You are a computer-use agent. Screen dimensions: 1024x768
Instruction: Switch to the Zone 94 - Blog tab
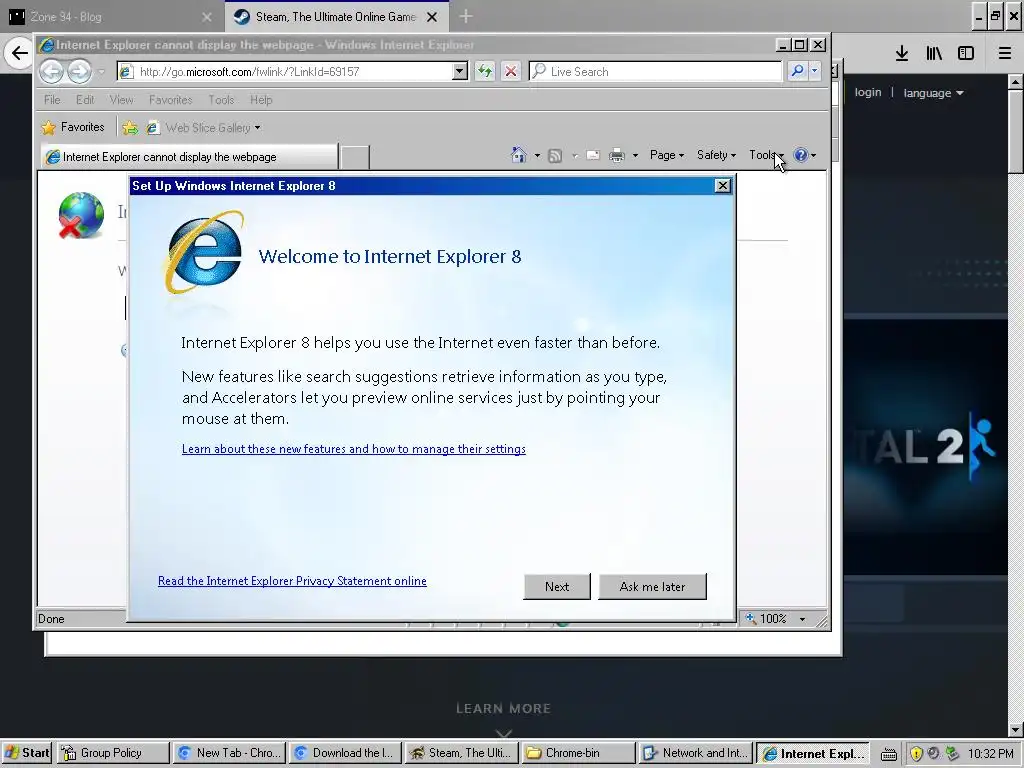coord(111,17)
